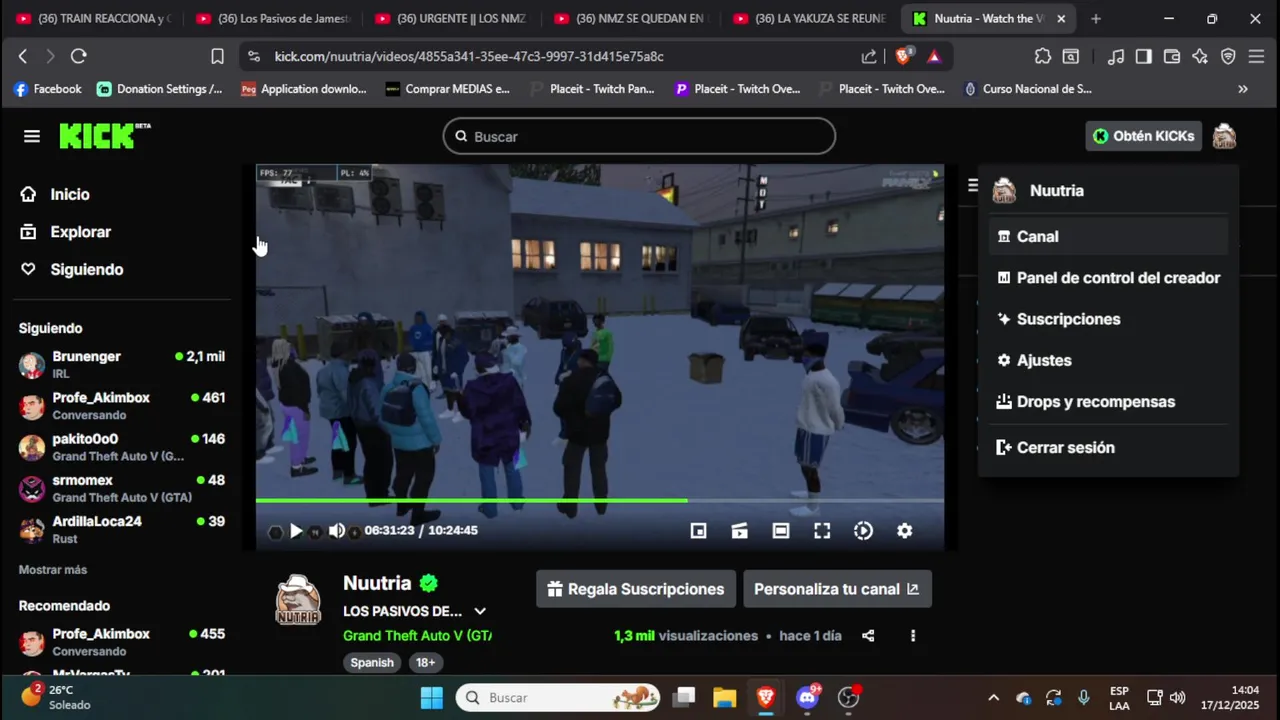
Task: Open ArdillaLoca24 channel in sidebar
Action: 122,529
